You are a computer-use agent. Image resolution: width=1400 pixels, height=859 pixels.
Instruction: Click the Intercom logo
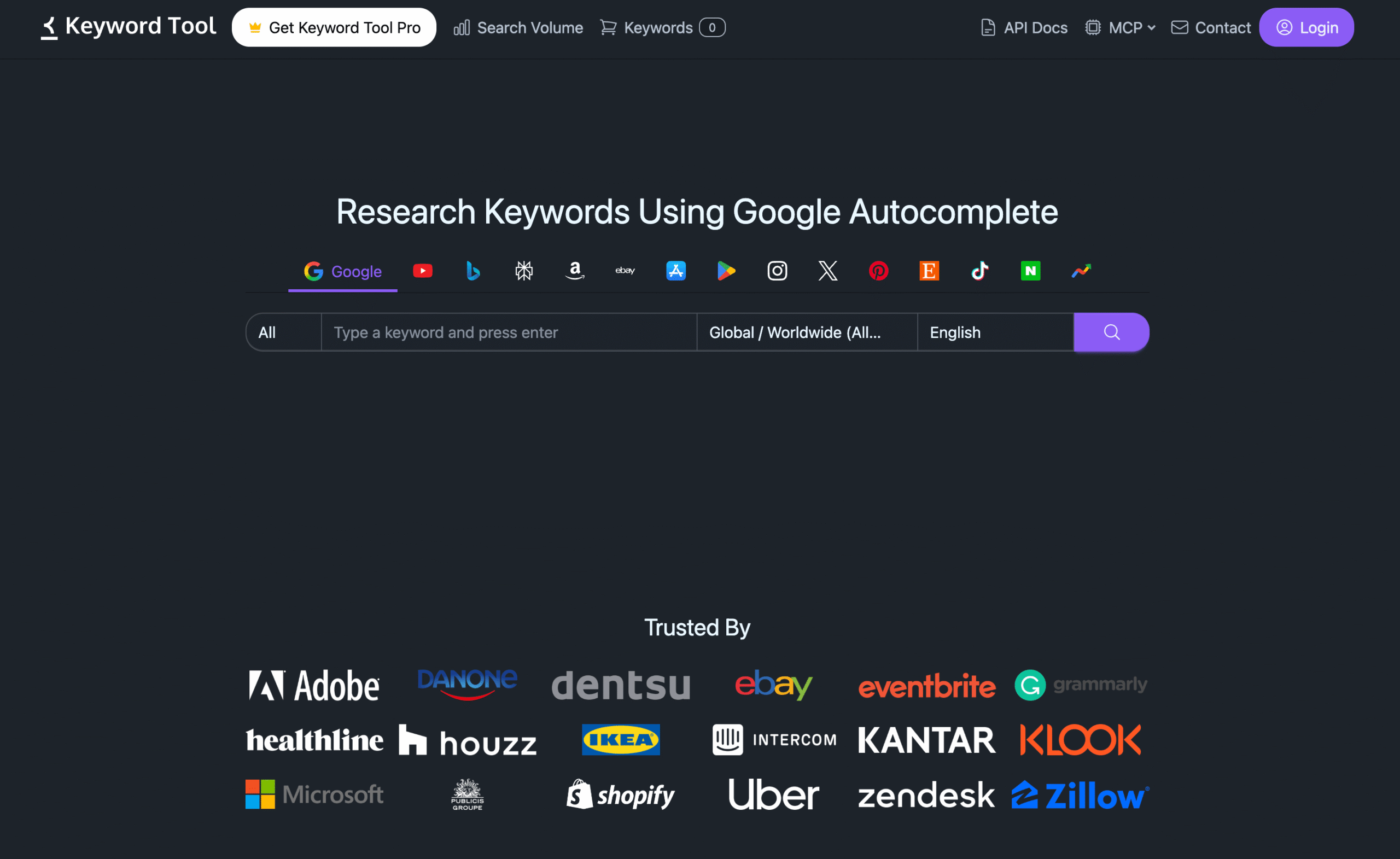pyautogui.click(x=774, y=740)
